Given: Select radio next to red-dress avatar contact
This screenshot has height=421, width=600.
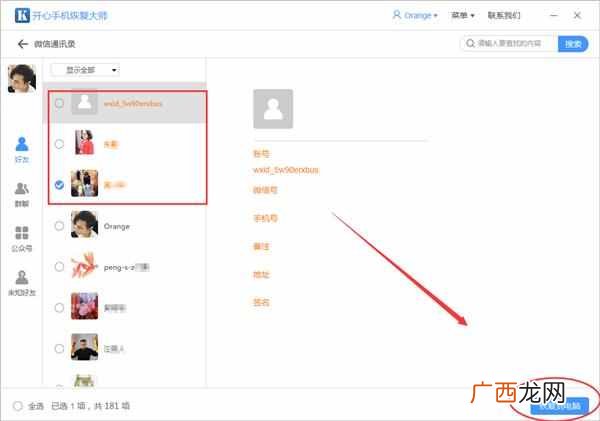Looking at the screenshot, I should pos(59,144).
